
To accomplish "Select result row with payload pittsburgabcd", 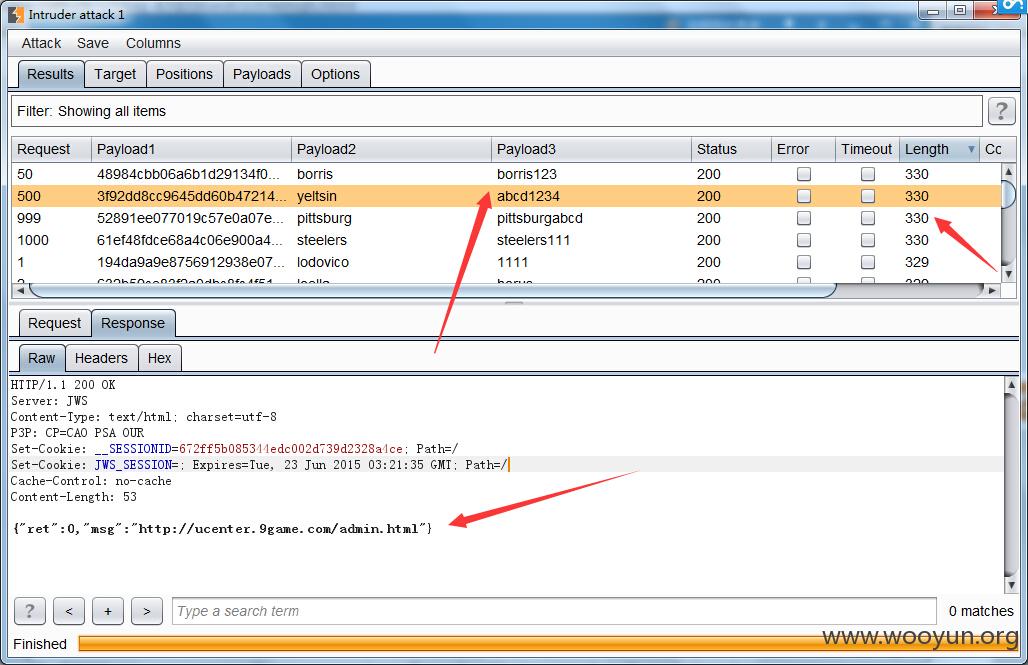I will click(x=506, y=218).
